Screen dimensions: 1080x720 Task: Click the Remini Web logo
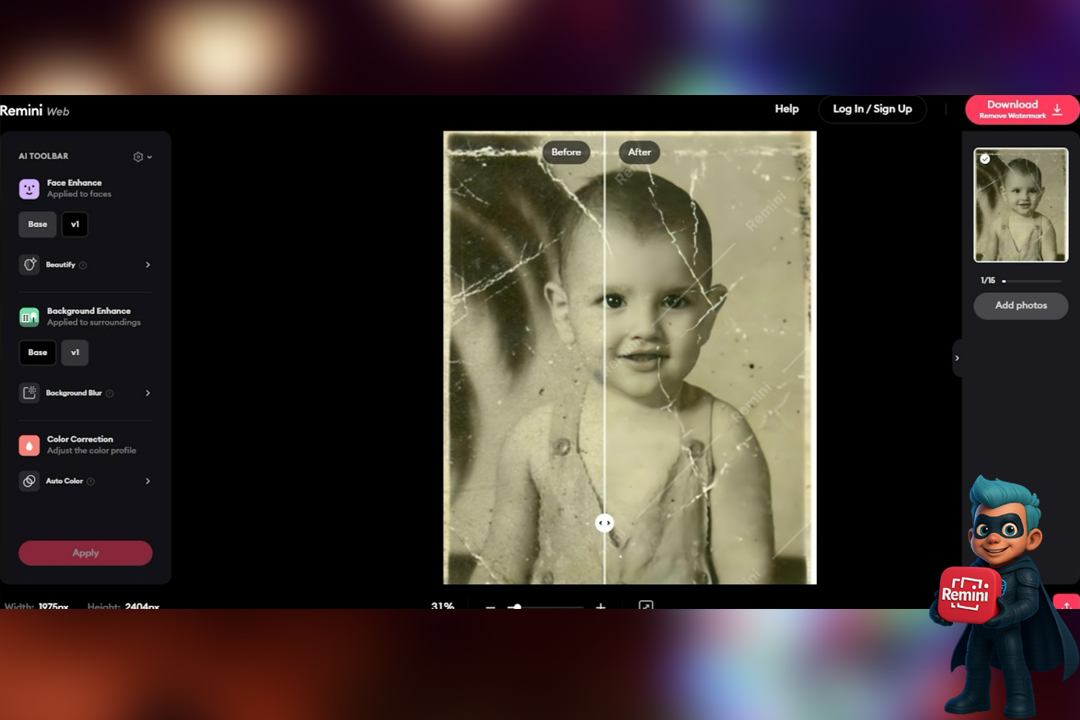point(35,111)
